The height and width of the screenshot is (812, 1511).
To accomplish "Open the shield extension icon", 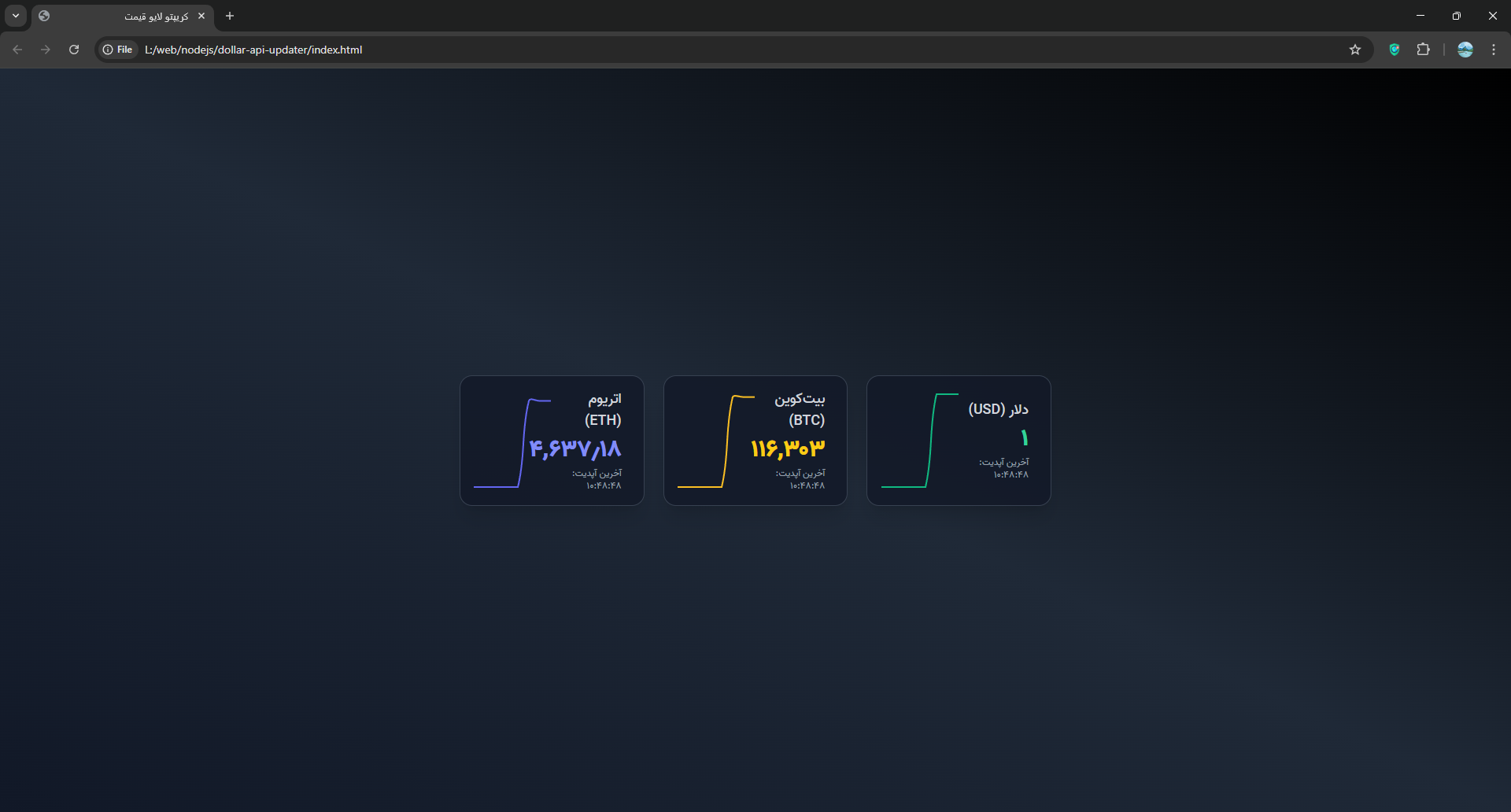I will pyautogui.click(x=1394, y=50).
